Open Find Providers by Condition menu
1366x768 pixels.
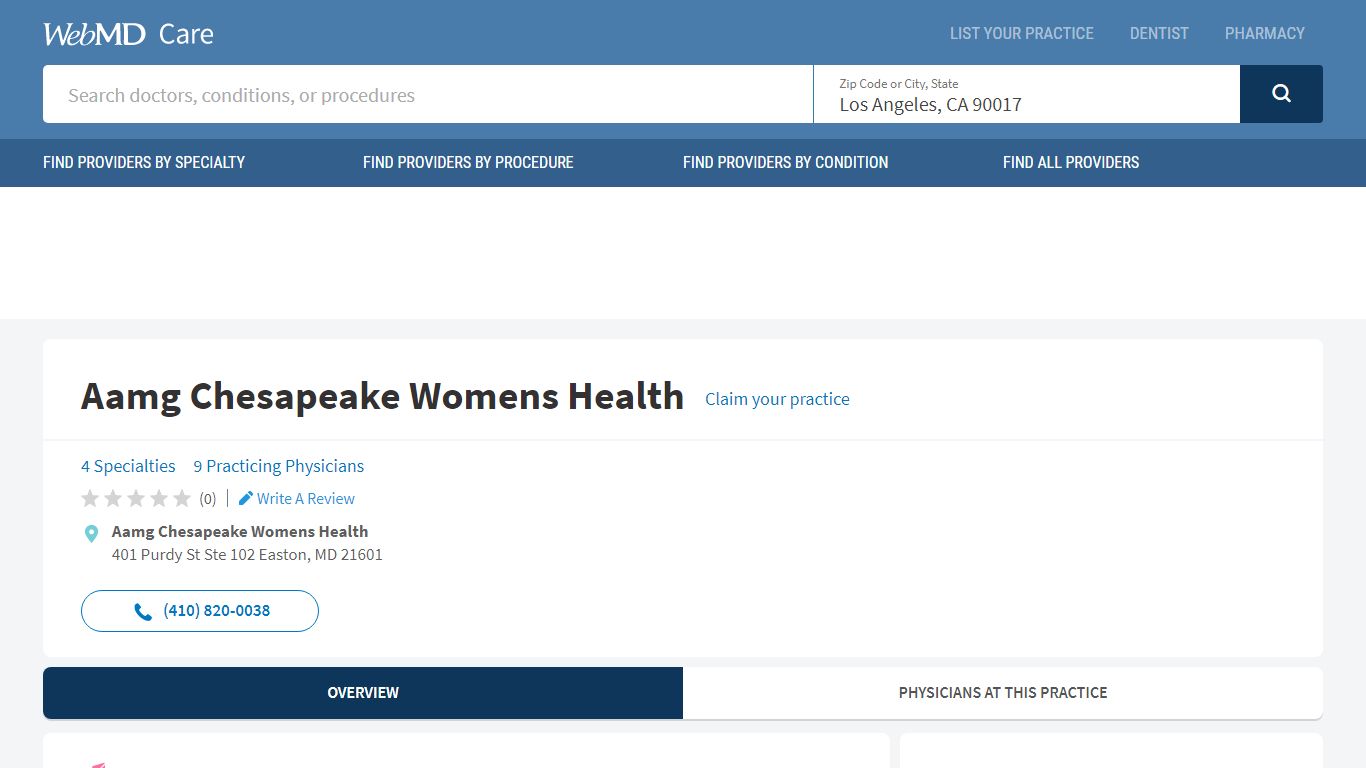(x=785, y=162)
